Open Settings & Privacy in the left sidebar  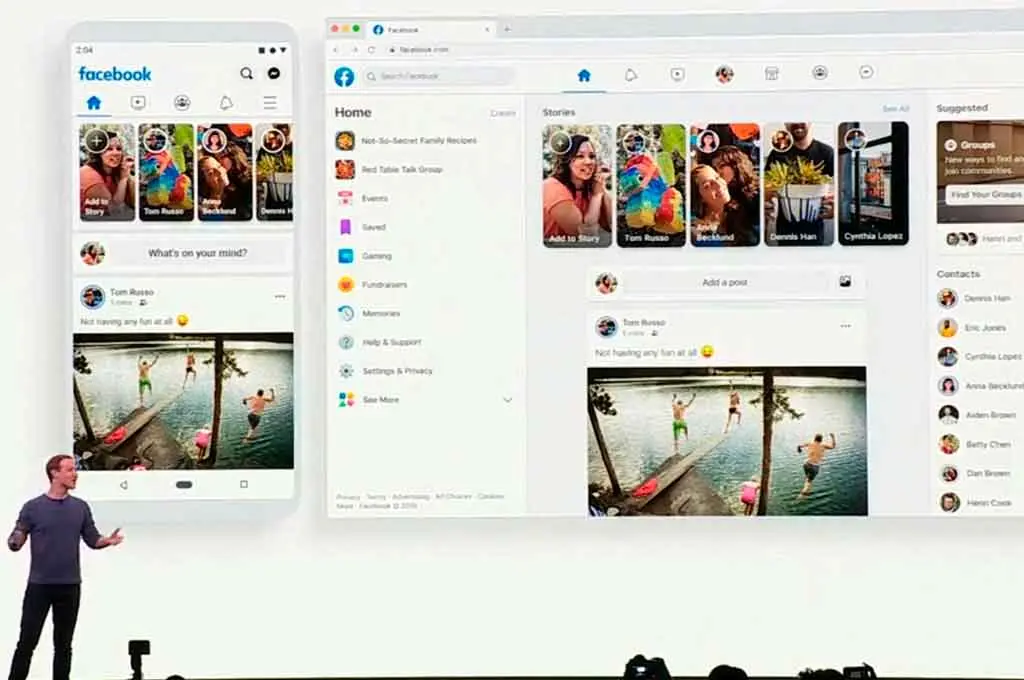click(x=384, y=371)
